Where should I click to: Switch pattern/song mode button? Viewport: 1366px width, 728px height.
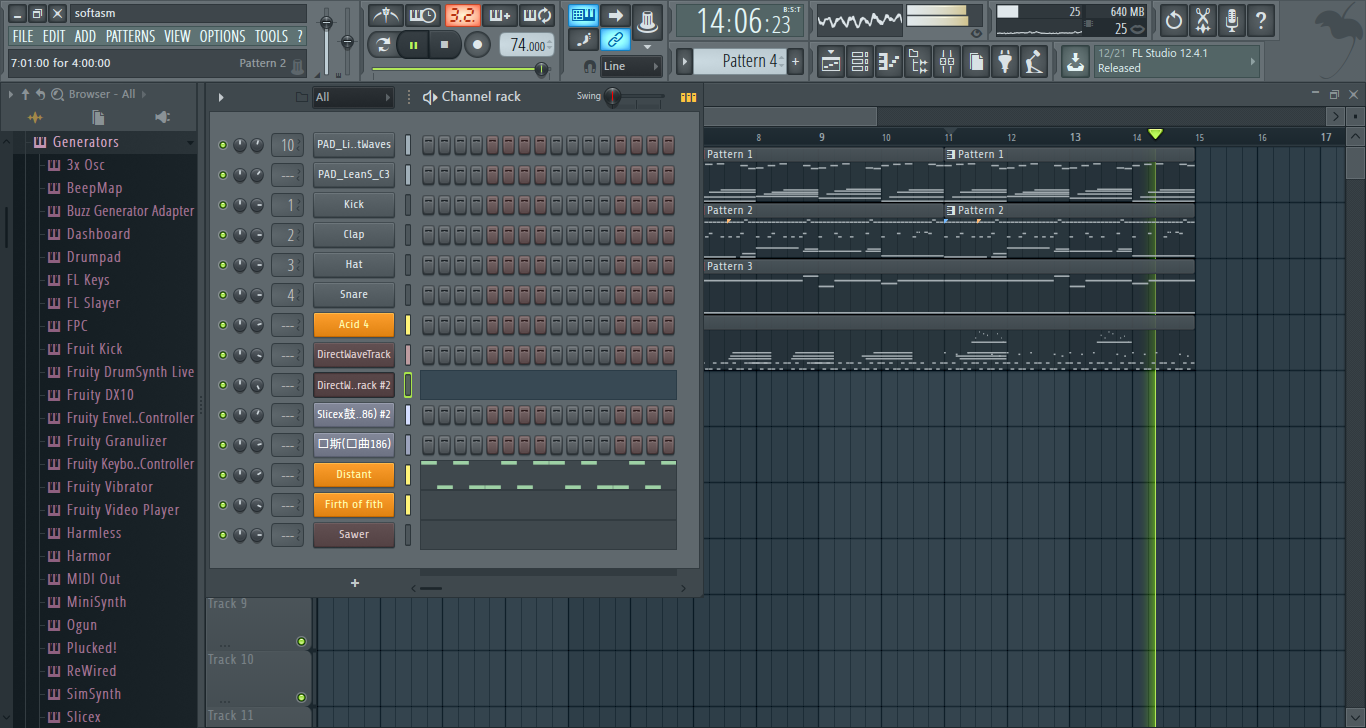381,45
